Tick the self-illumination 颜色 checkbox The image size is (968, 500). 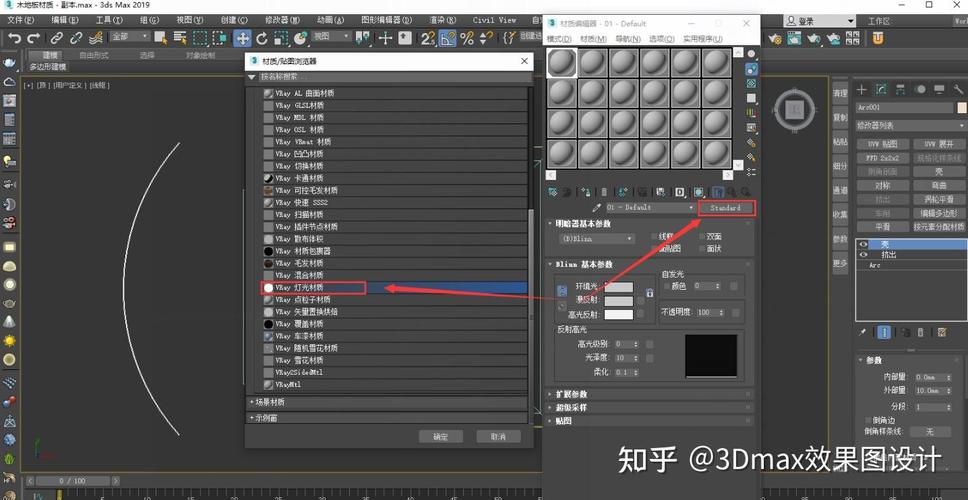click(666, 286)
